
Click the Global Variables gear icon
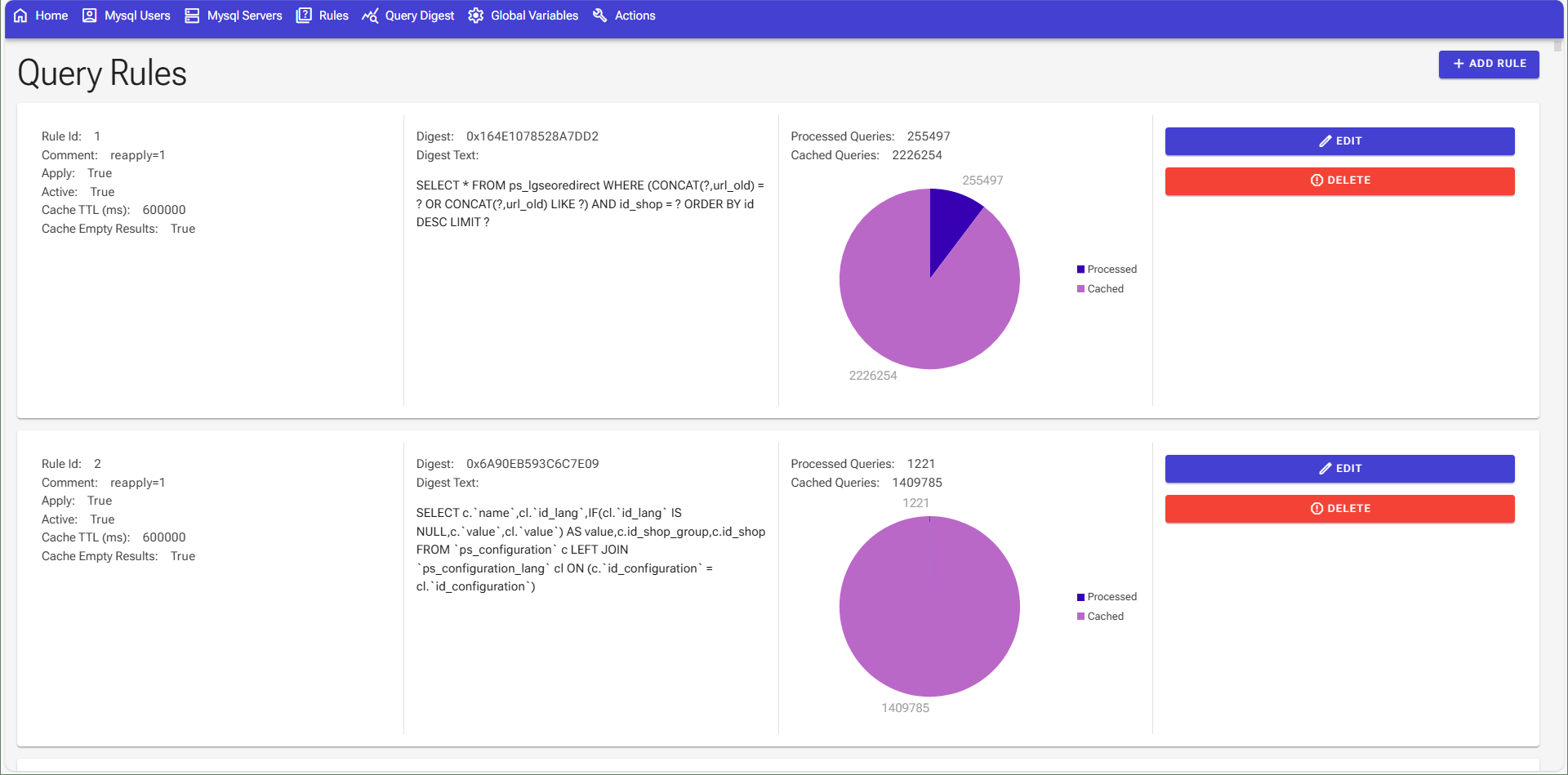pos(474,15)
